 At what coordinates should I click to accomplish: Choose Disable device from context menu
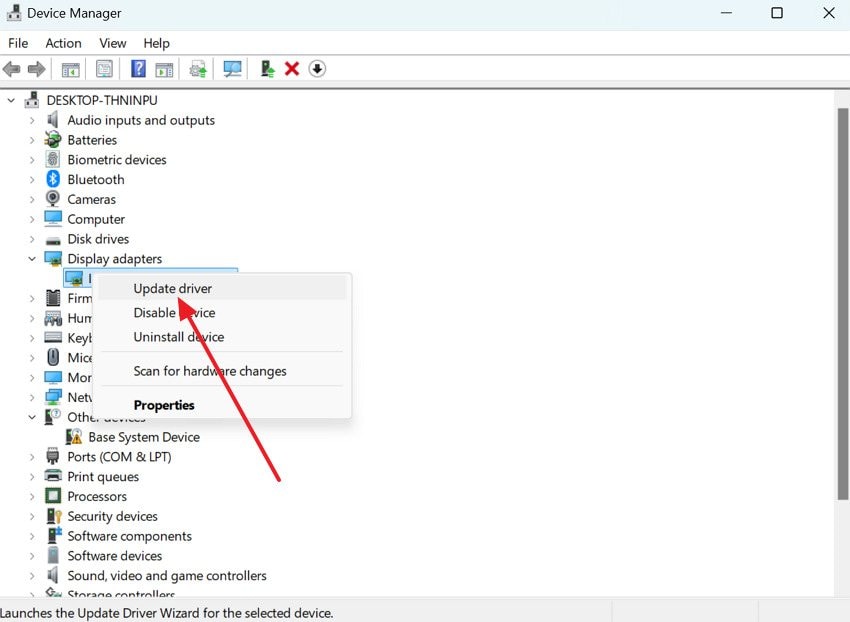point(222,313)
